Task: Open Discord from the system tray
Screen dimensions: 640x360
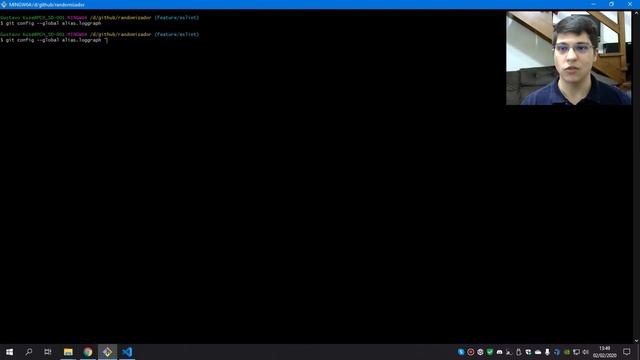Action: tap(499, 352)
